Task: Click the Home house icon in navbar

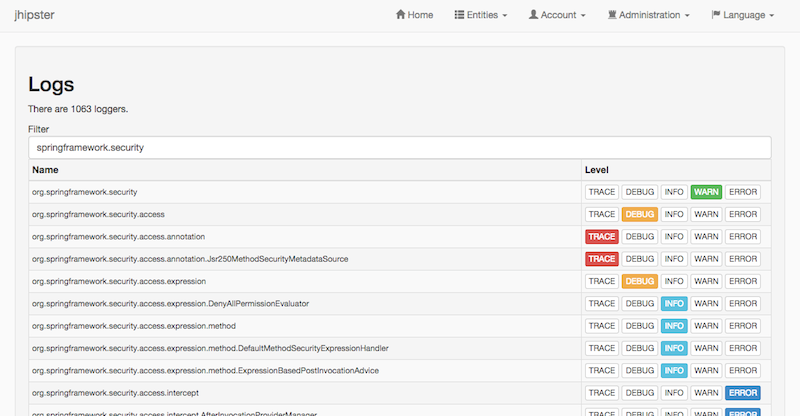Action: (401, 15)
